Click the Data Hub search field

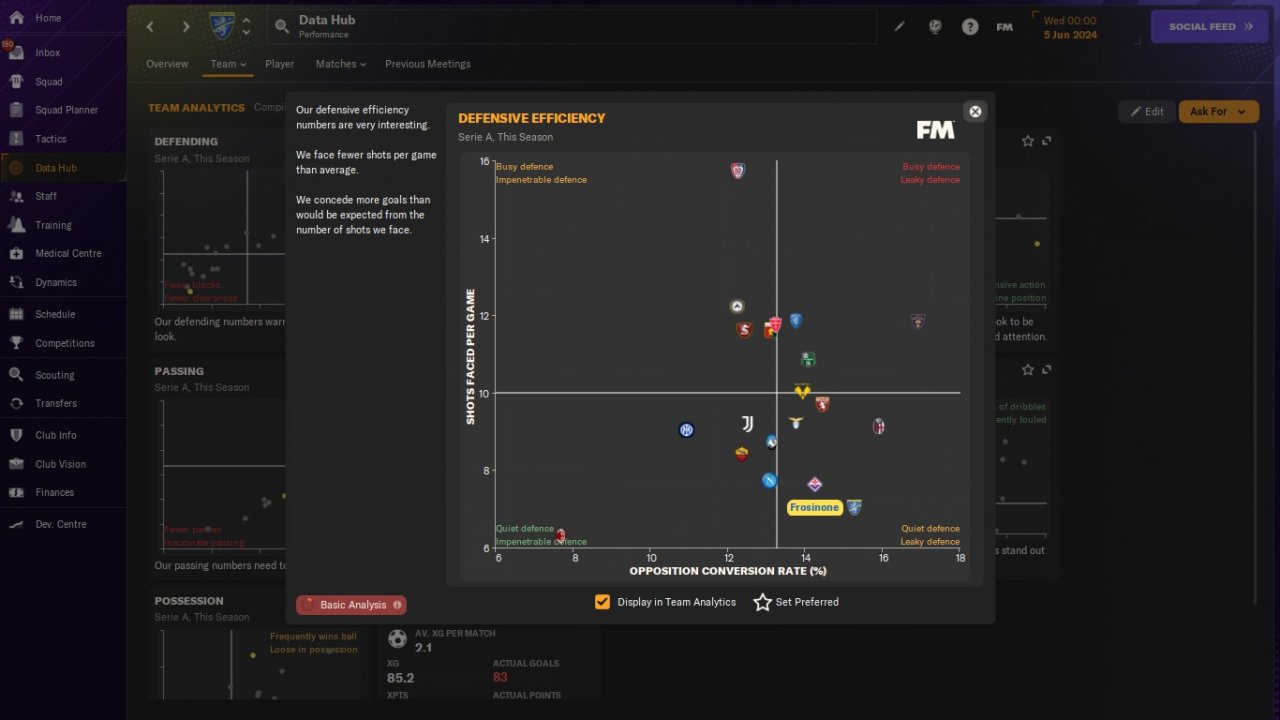click(x=572, y=27)
